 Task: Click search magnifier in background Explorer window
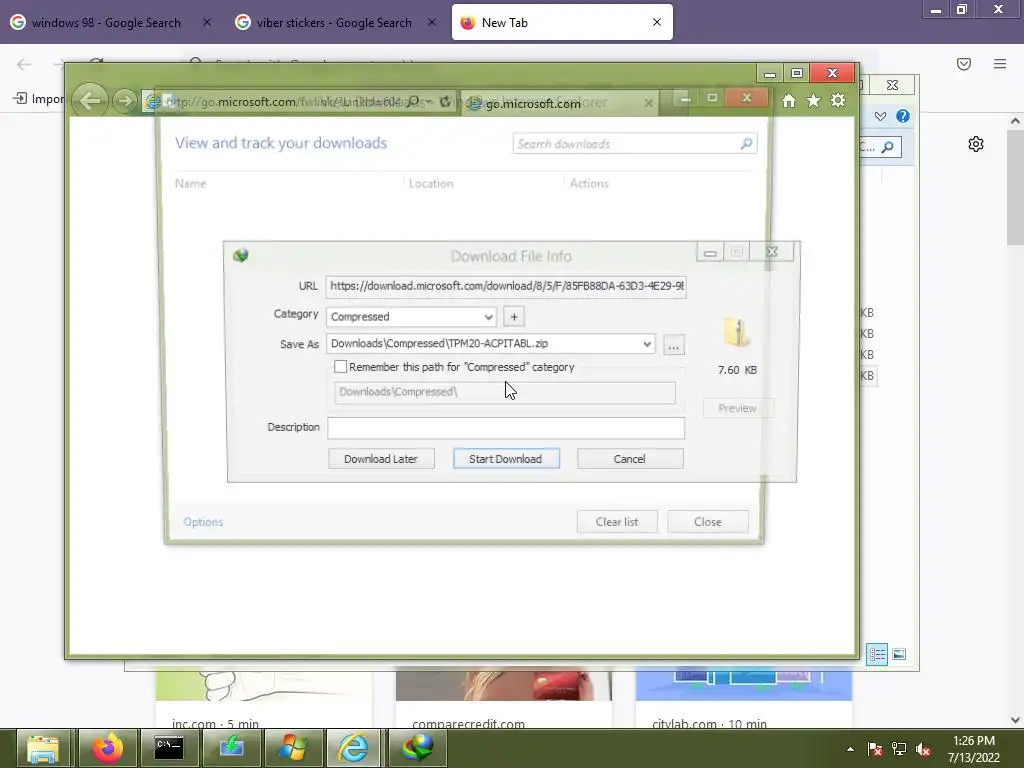click(888, 148)
